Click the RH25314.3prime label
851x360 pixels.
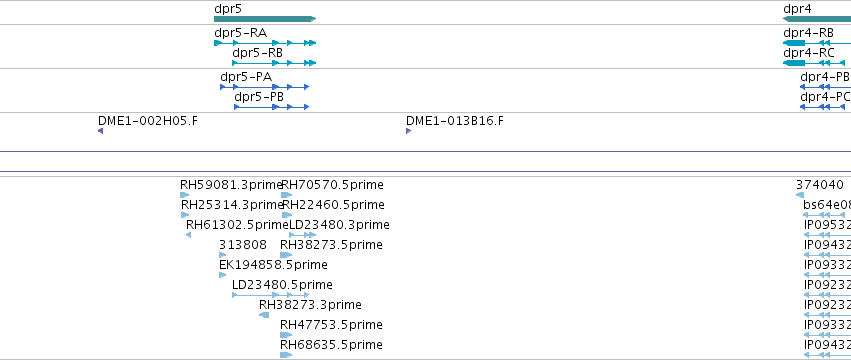[x=232, y=205]
